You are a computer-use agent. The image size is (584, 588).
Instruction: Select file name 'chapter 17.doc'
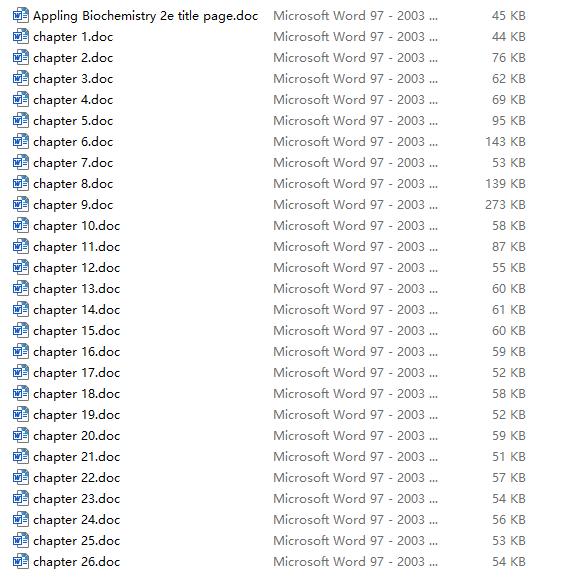77,373
